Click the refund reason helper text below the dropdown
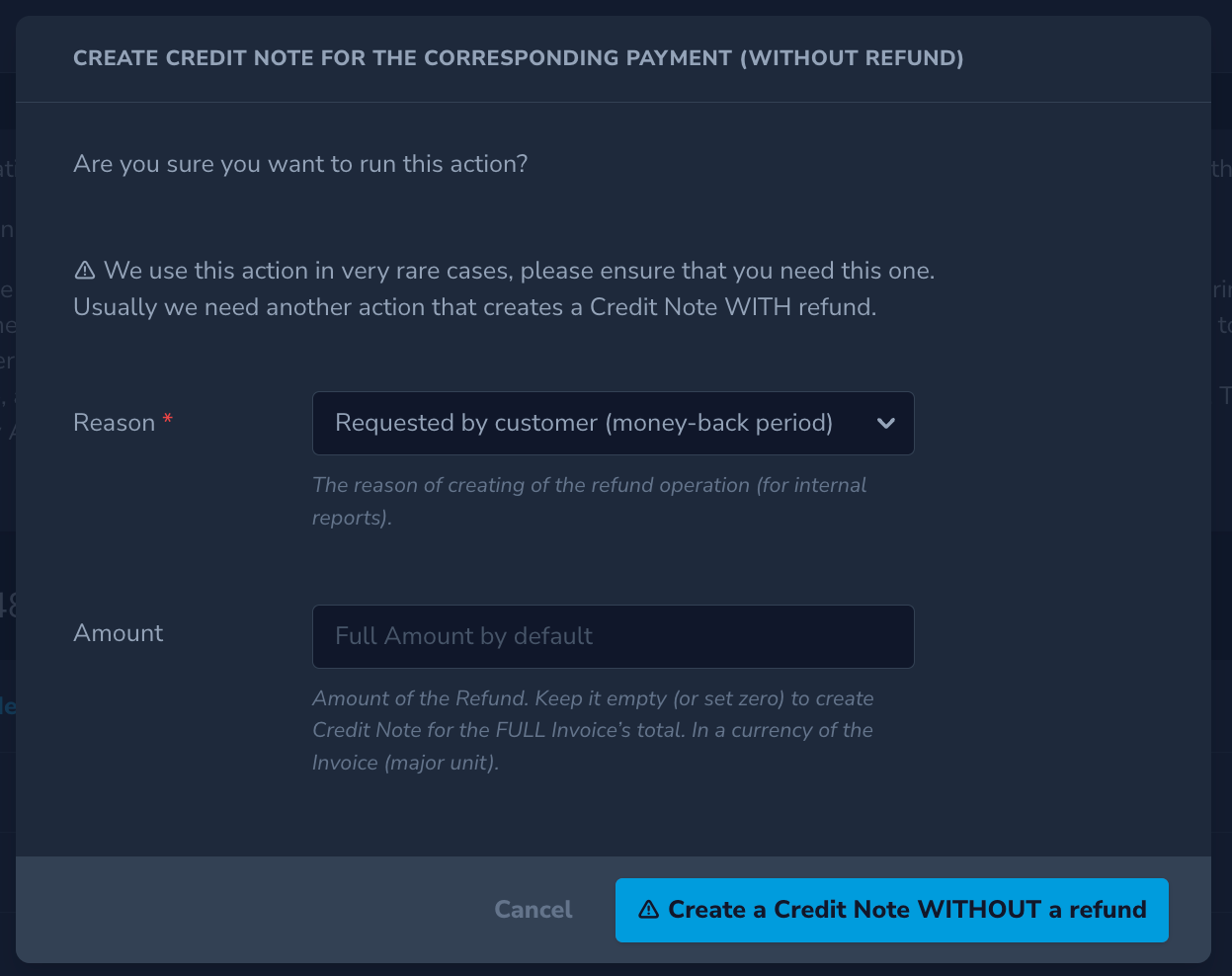The height and width of the screenshot is (976, 1232). pyautogui.click(x=589, y=501)
